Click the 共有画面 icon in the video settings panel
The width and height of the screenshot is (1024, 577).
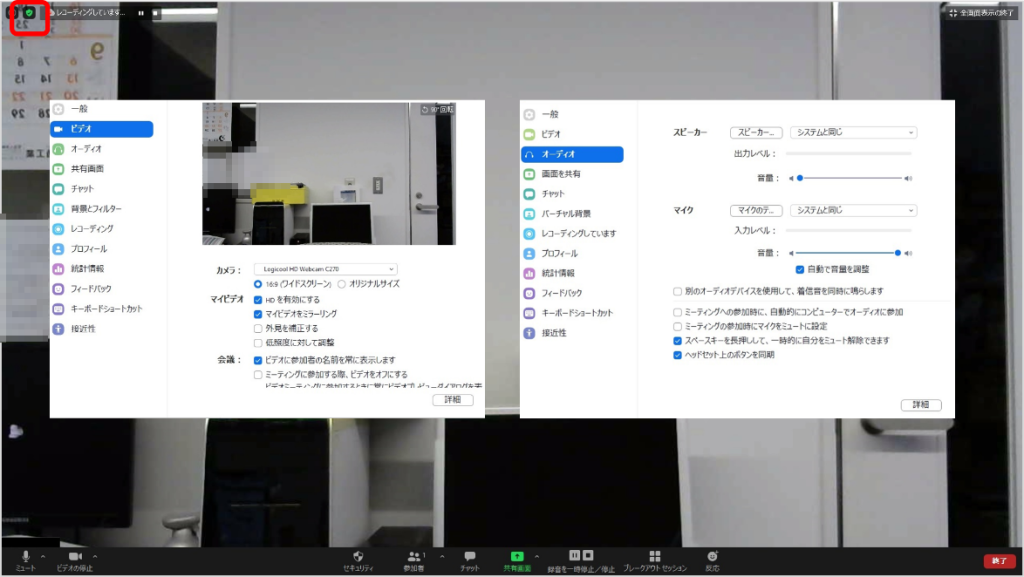58,169
